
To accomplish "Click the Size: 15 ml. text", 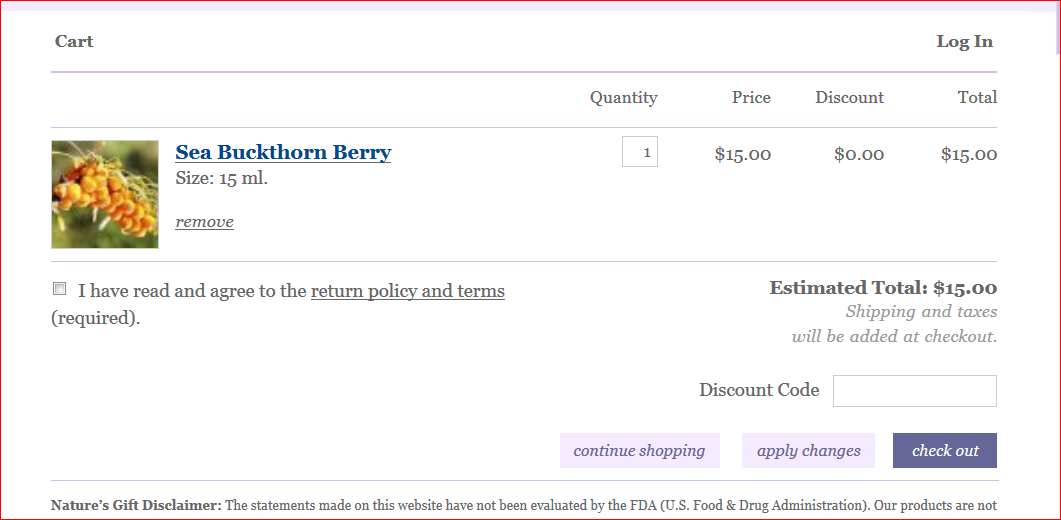I will click(x=221, y=179).
